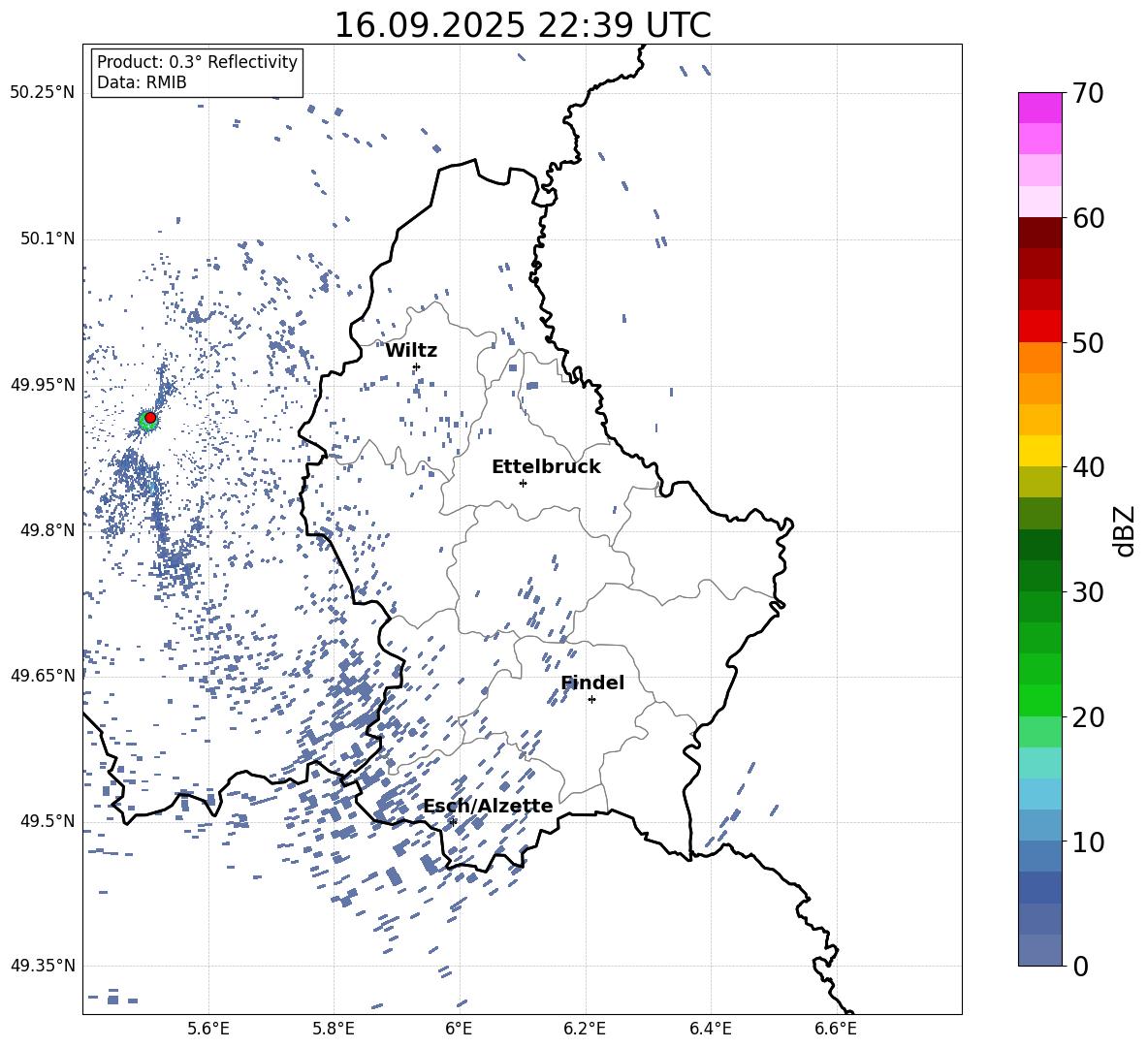Click the colorbar tick value 70

pos(1088,93)
